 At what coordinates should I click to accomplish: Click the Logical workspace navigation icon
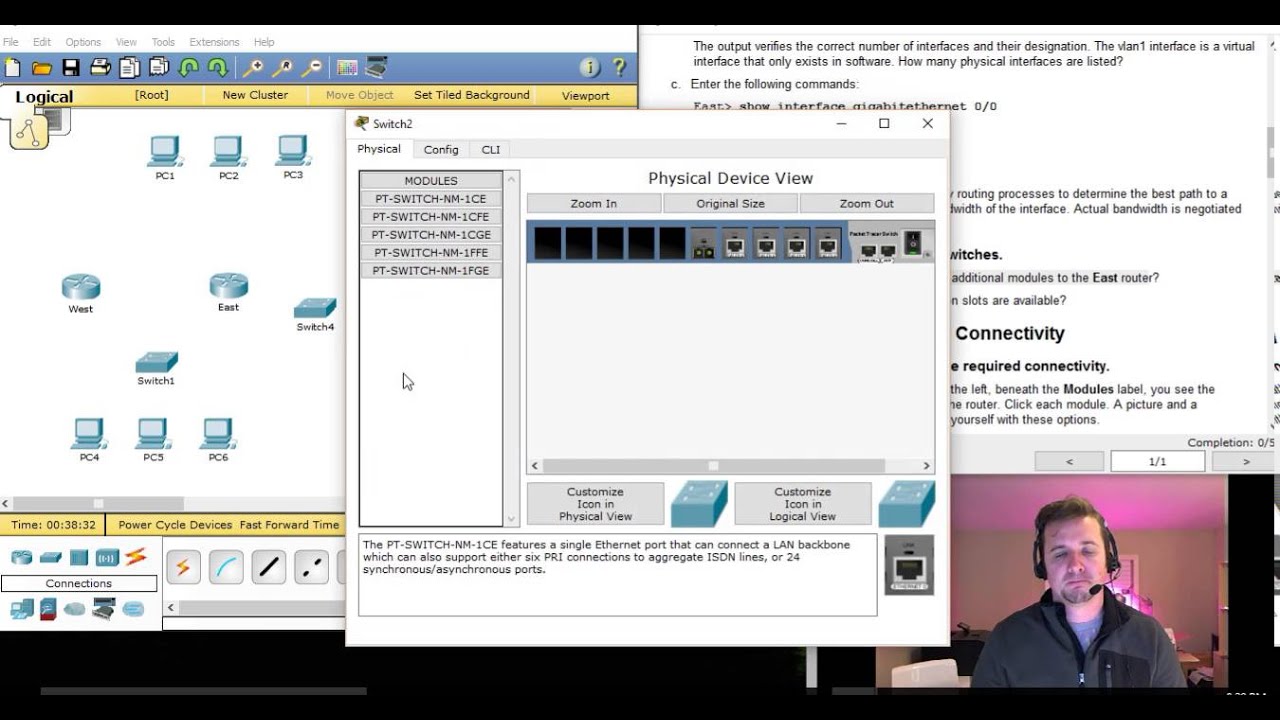29,131
